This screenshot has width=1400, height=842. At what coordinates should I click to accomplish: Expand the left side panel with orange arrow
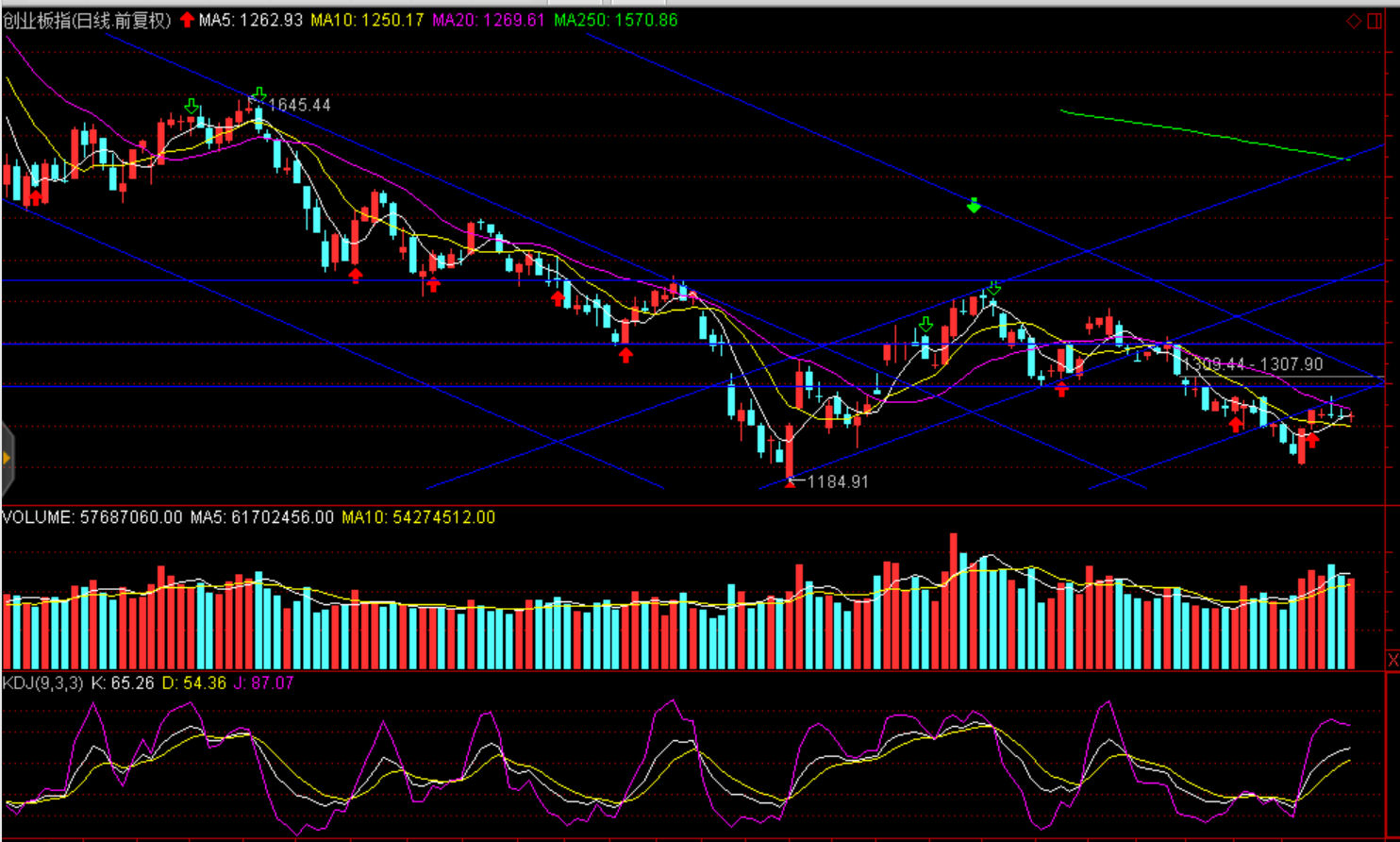click(x=7, y=459)
